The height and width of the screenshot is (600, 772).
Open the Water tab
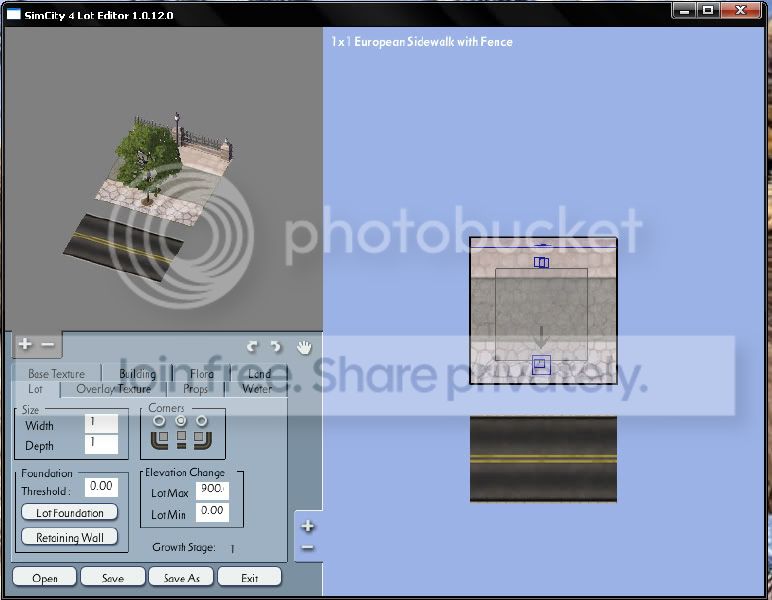point(257,389)
